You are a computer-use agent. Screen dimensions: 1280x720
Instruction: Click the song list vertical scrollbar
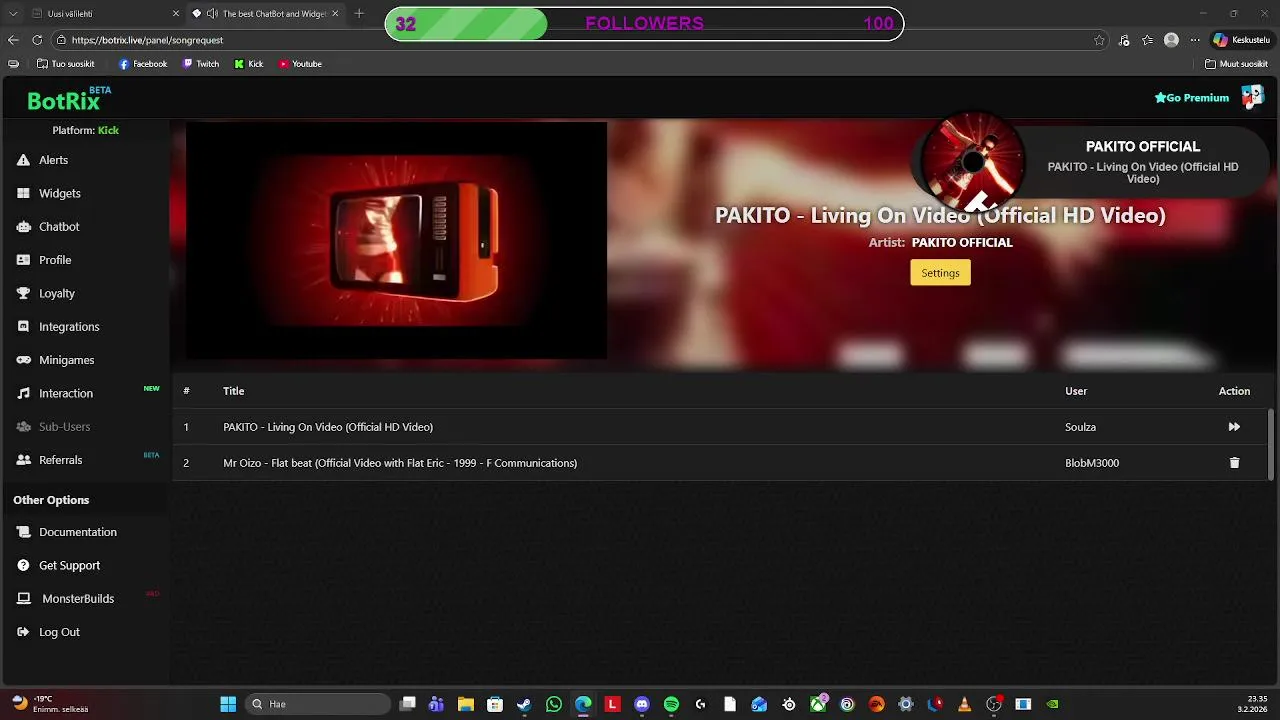pos(1272,445)
